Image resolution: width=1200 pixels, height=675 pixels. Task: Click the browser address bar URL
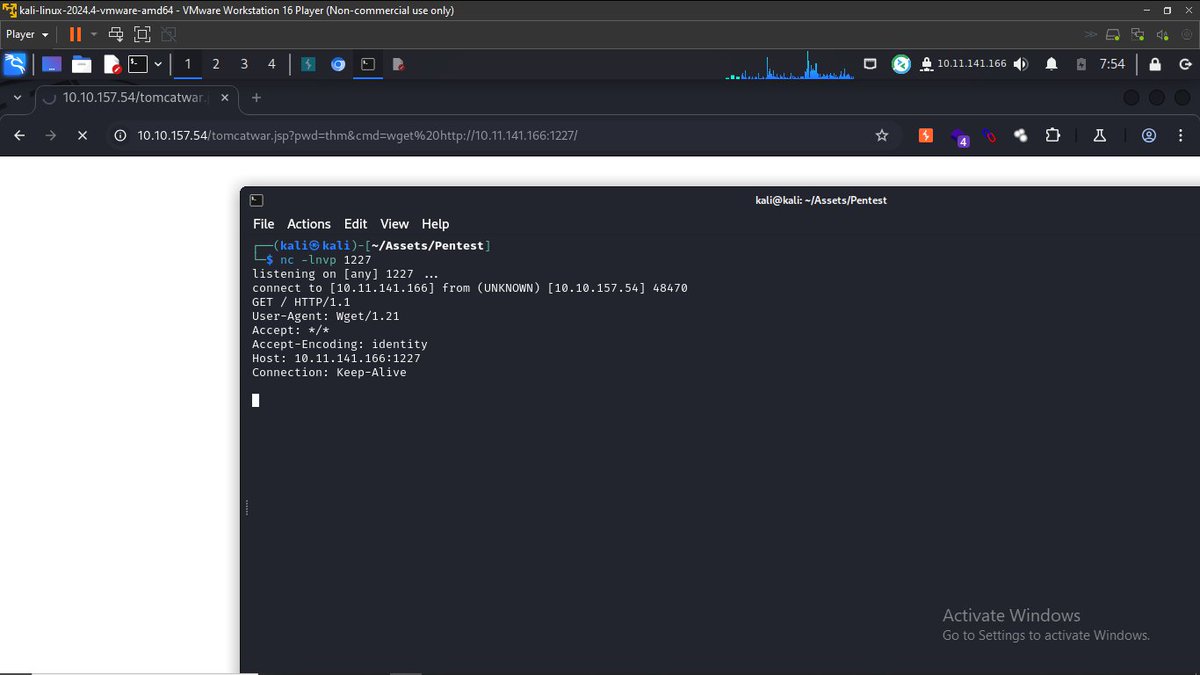click(357, 135)
